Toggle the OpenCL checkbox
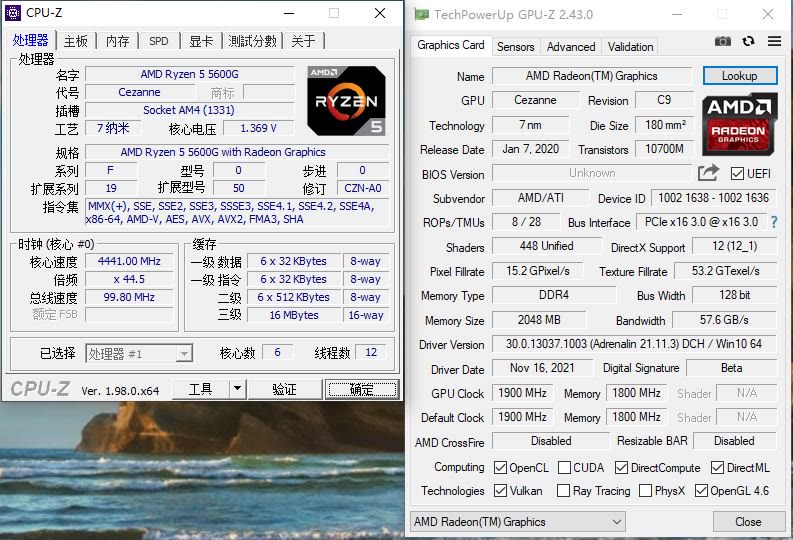 500,468
